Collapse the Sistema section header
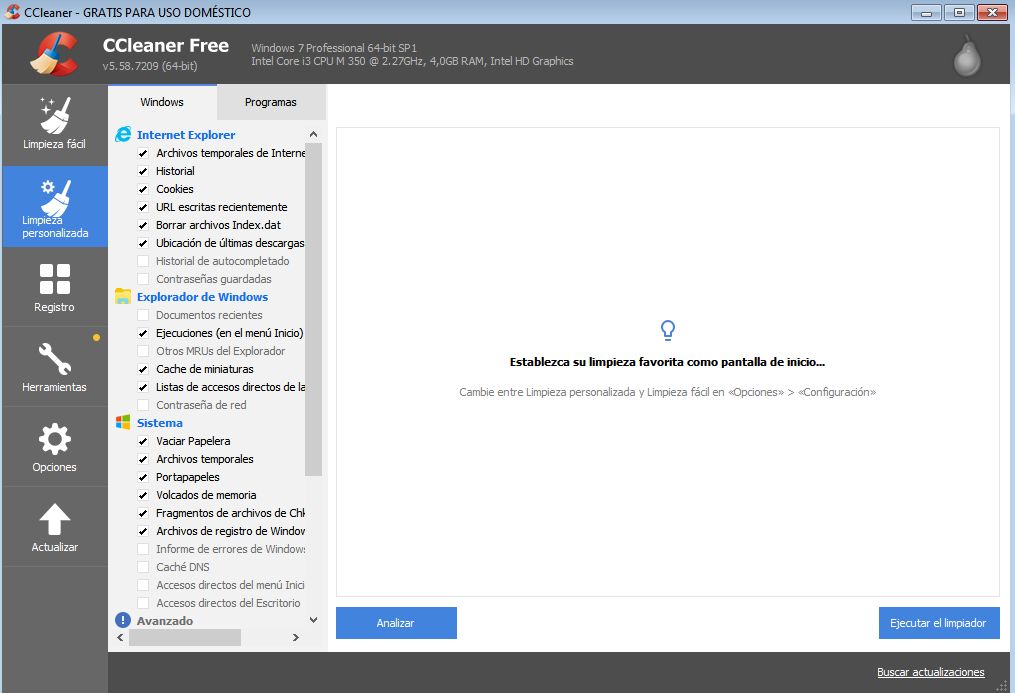 tap(160, 423)
